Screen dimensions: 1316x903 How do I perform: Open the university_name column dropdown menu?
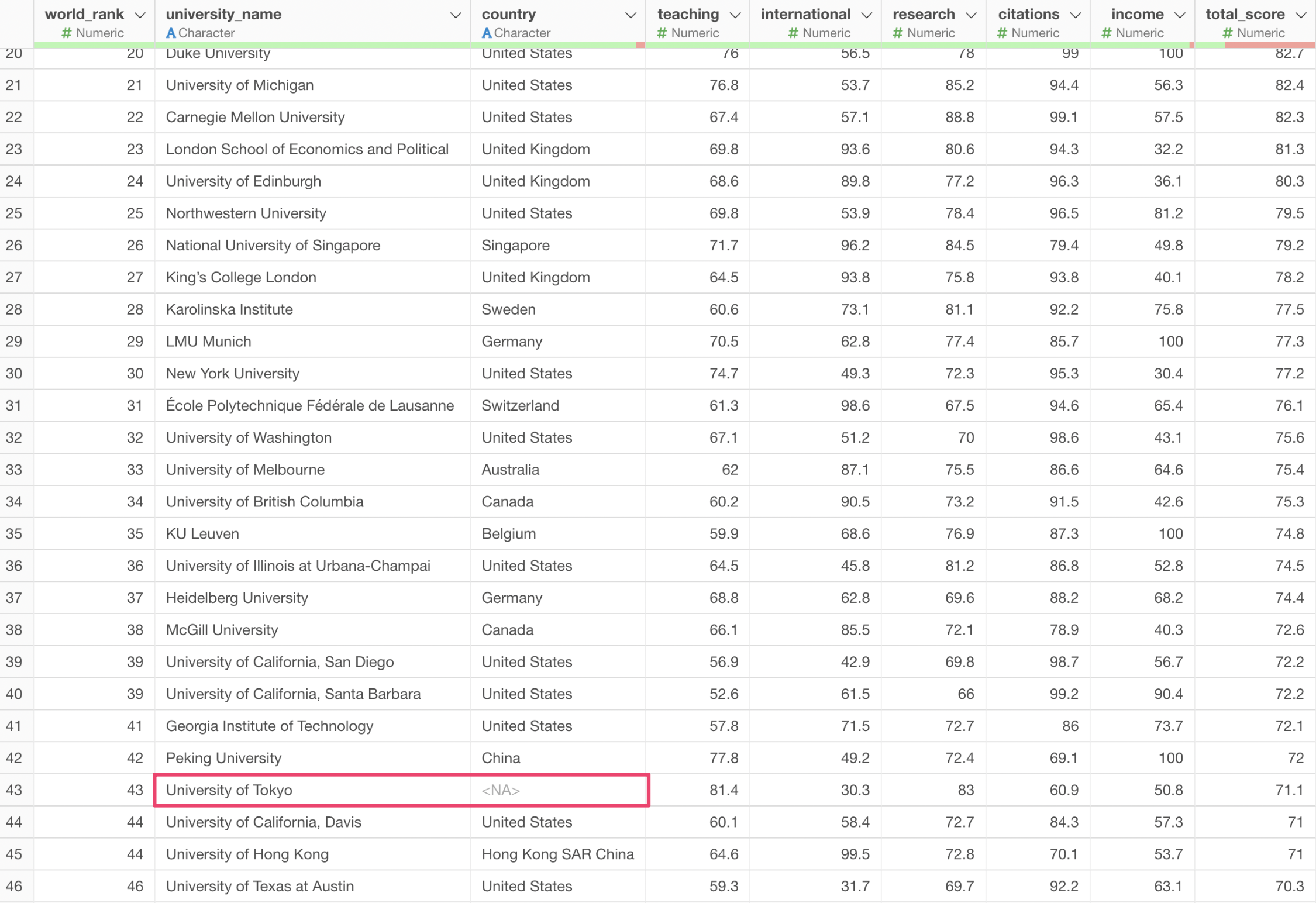(x=455, y=15)
